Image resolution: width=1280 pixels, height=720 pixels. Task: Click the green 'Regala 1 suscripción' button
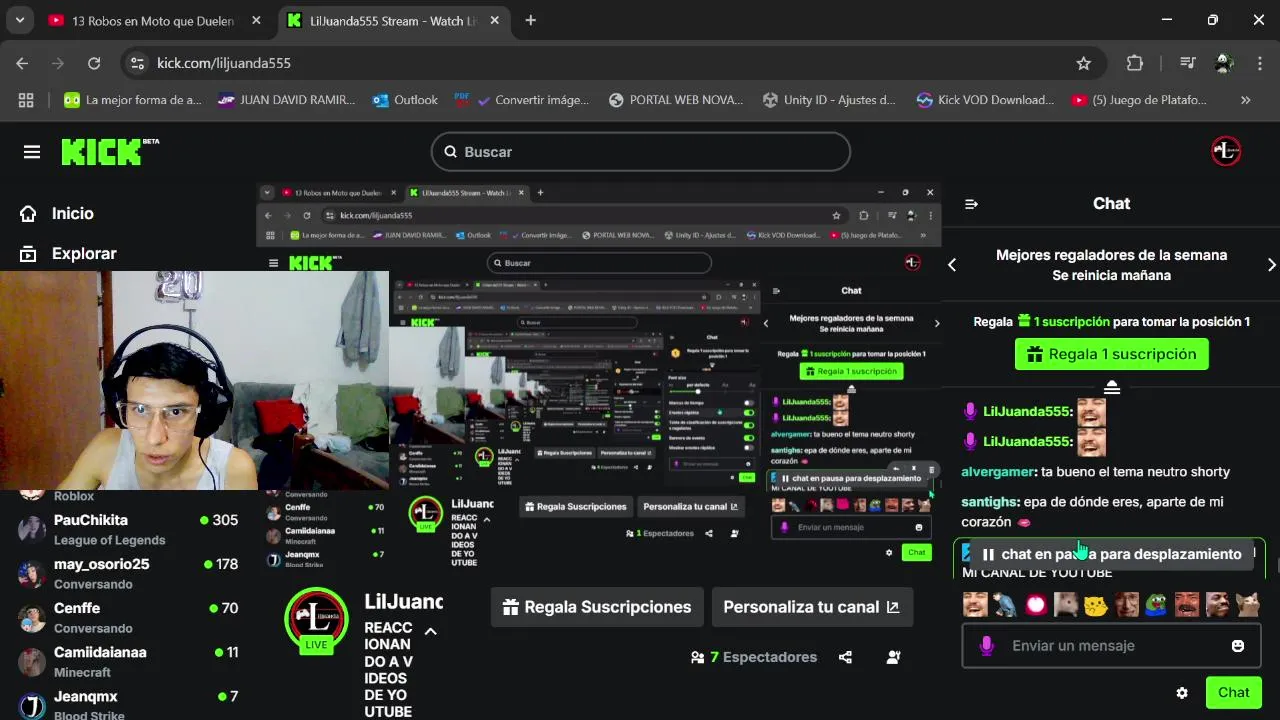click(x=1111, y=354)
